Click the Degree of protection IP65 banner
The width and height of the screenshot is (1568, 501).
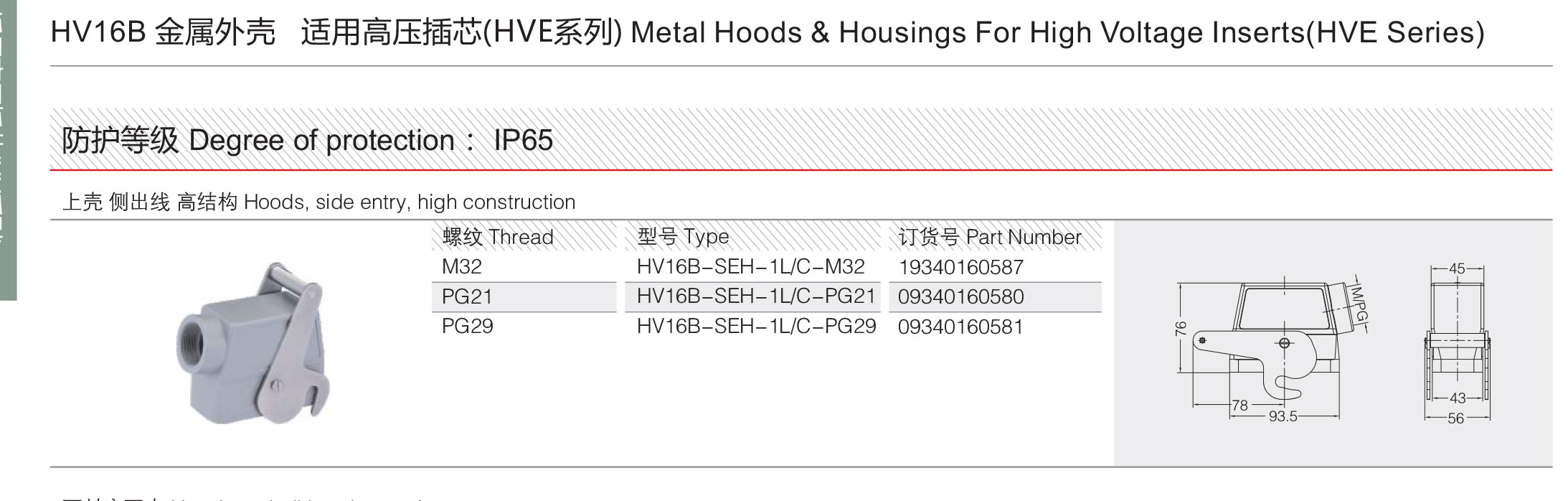(801, 139)
